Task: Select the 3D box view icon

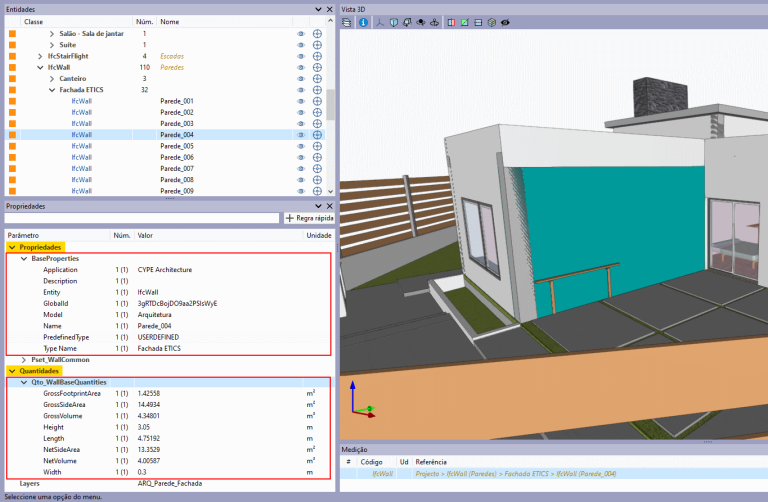Action: pyautogui.click(x=394, y=23)
